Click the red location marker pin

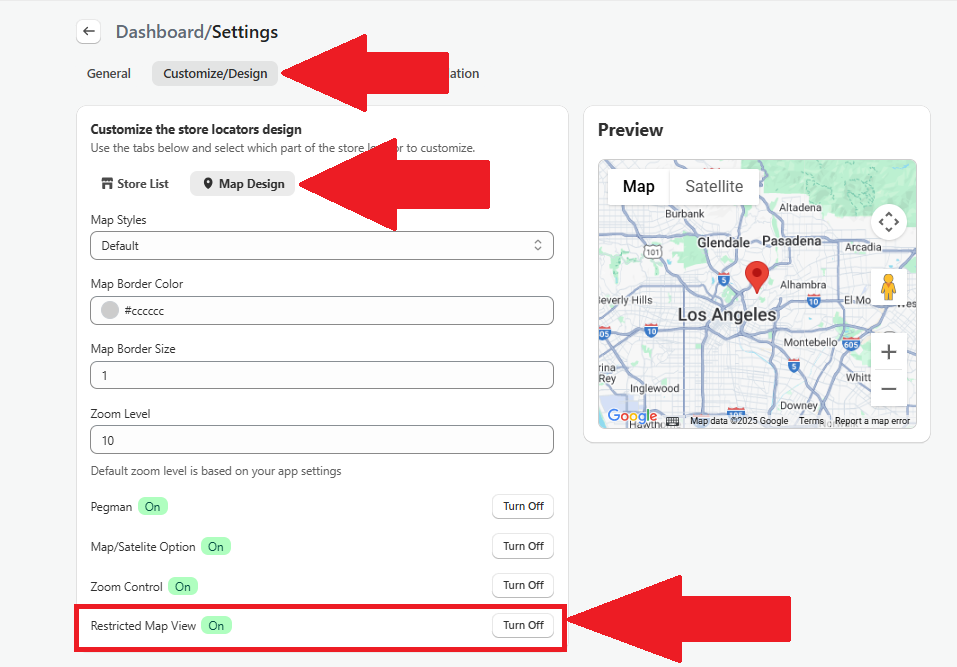click(757, 276)
